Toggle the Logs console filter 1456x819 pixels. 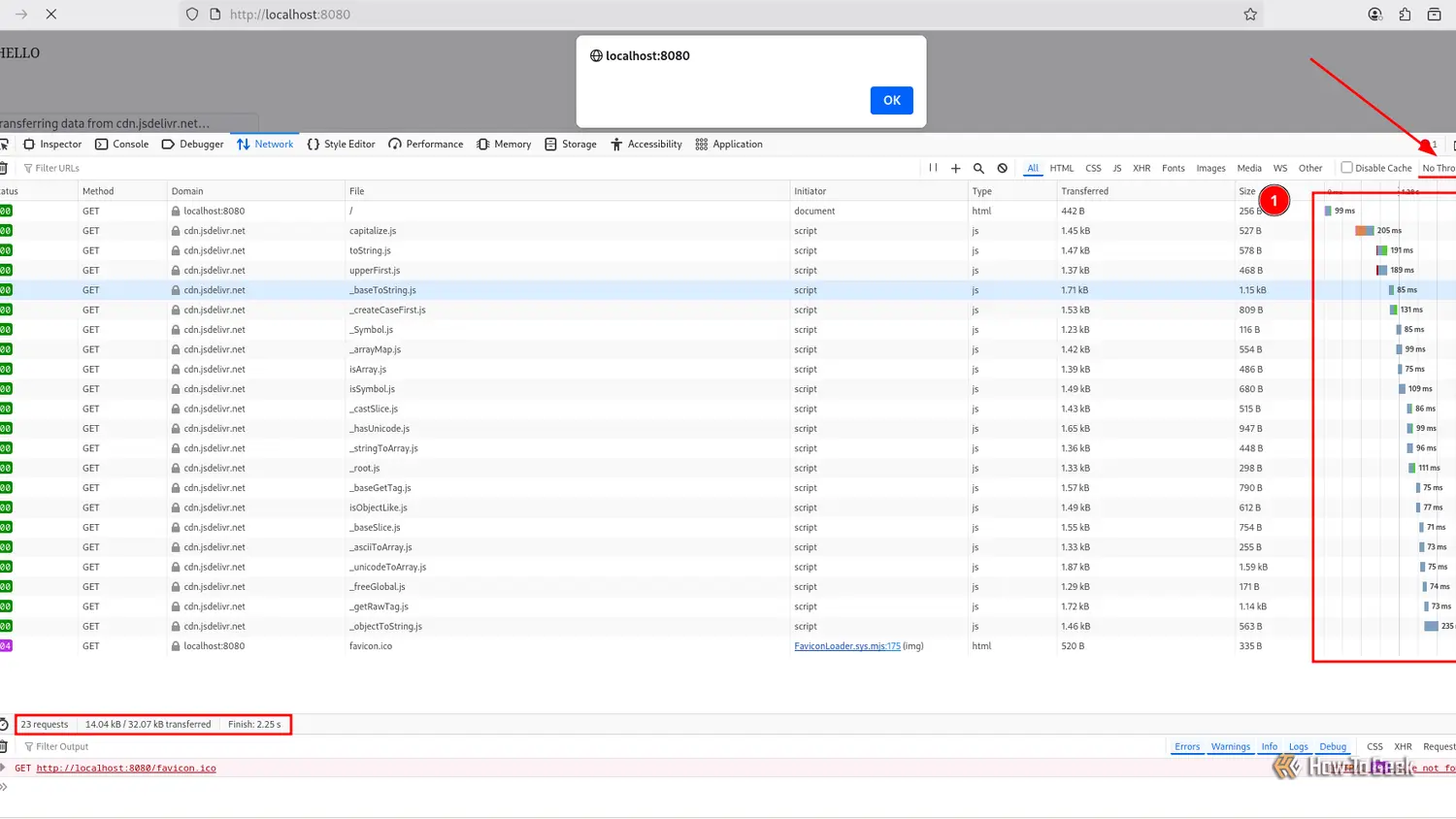tap(1298, 746)
